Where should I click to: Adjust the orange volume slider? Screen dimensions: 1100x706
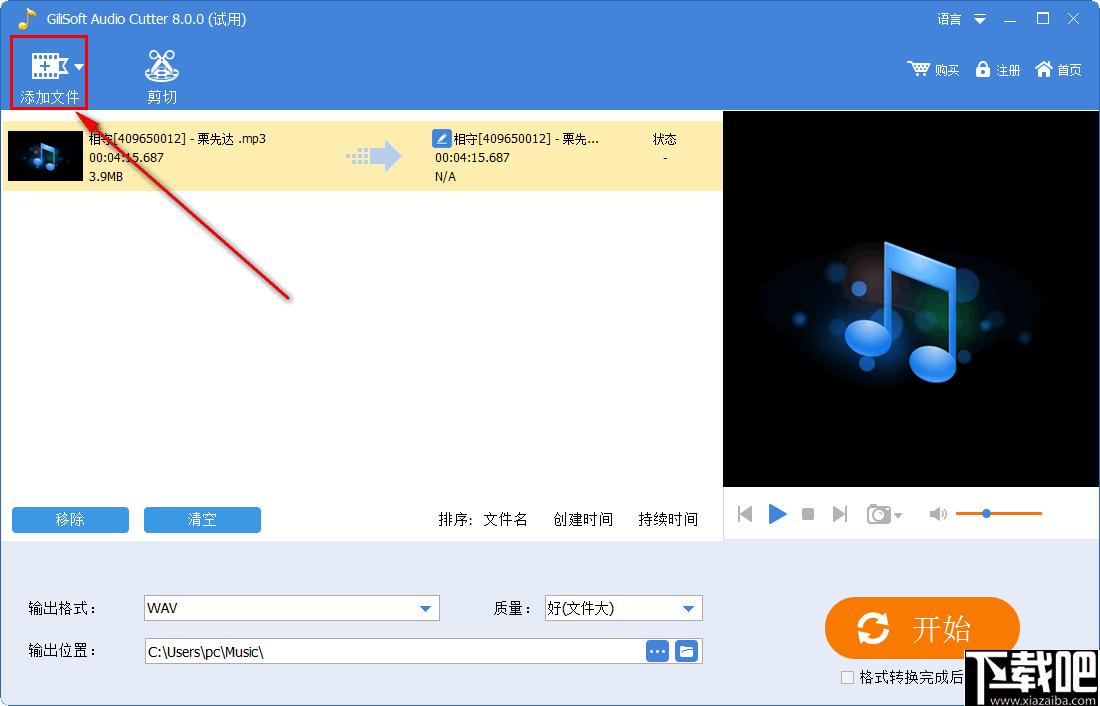click(x=998, y=514)
